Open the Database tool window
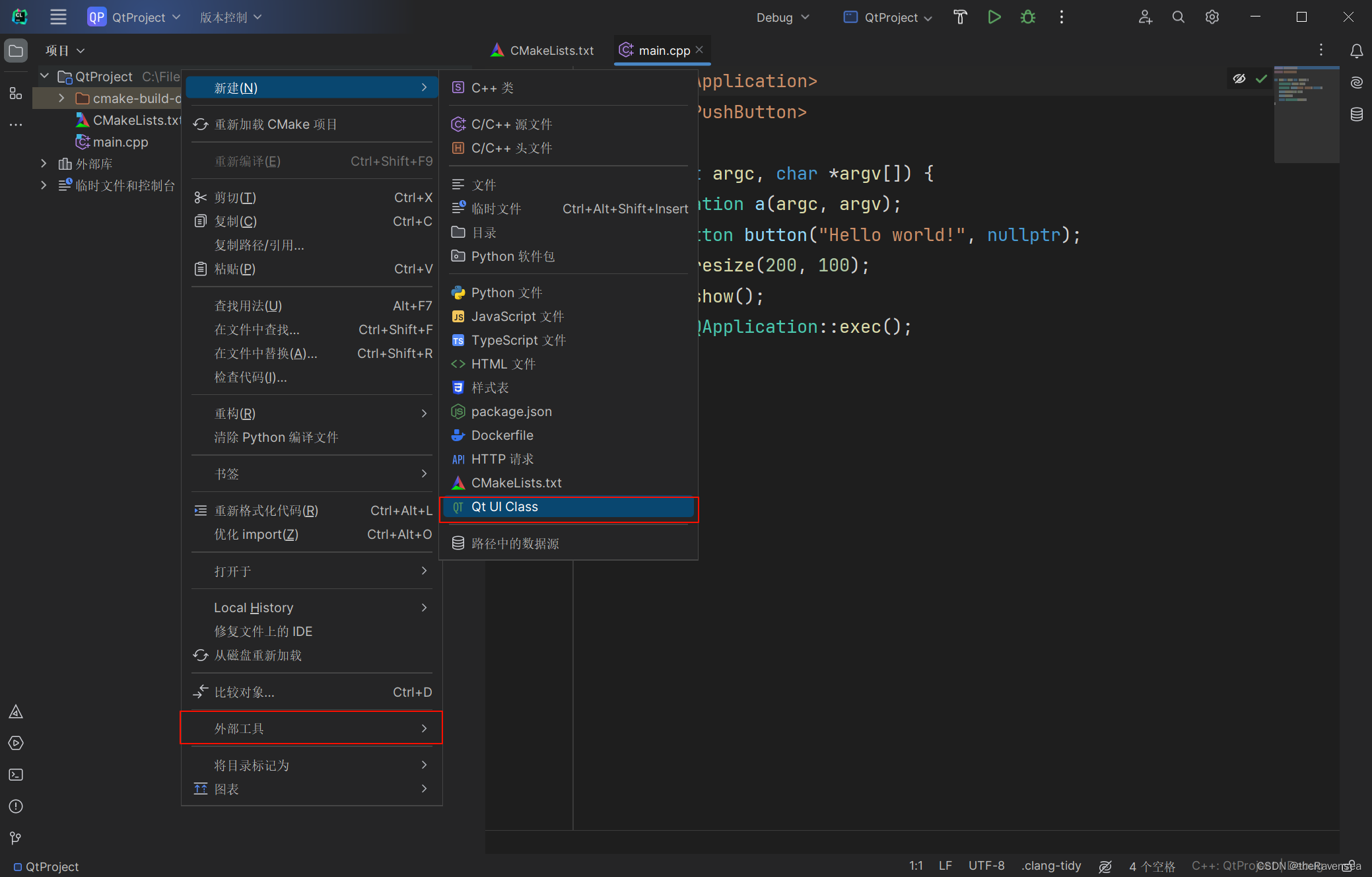The width and height of the screenshot is (1372, 877). 1357,114
